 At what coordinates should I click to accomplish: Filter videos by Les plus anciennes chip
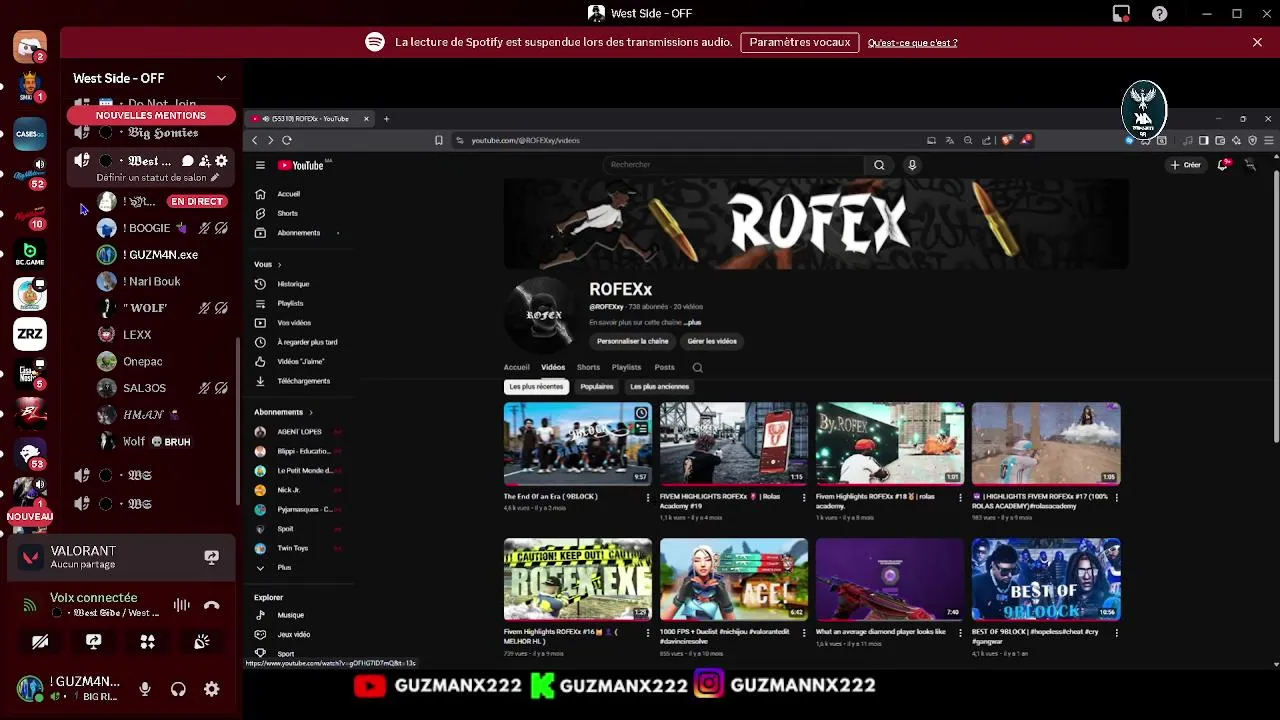click(659, 387)
